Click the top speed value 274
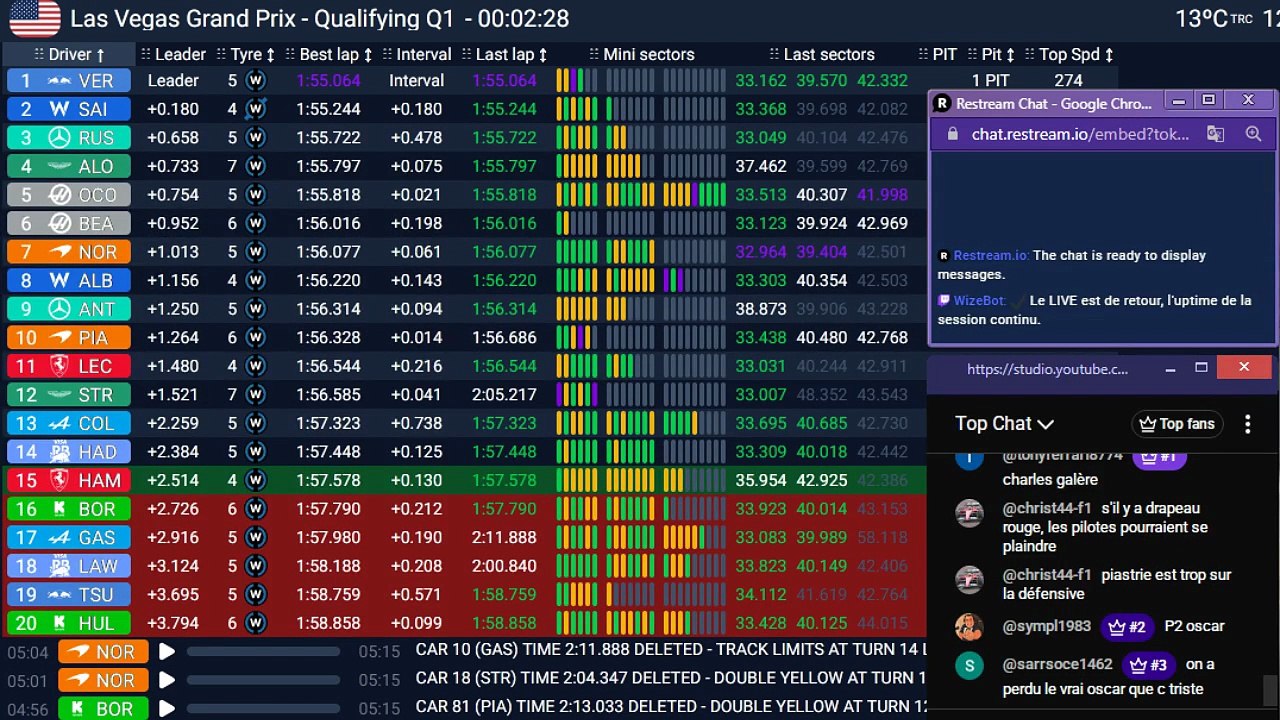1280x720 pixels. pyautogui.click(x=1068, y=80)
